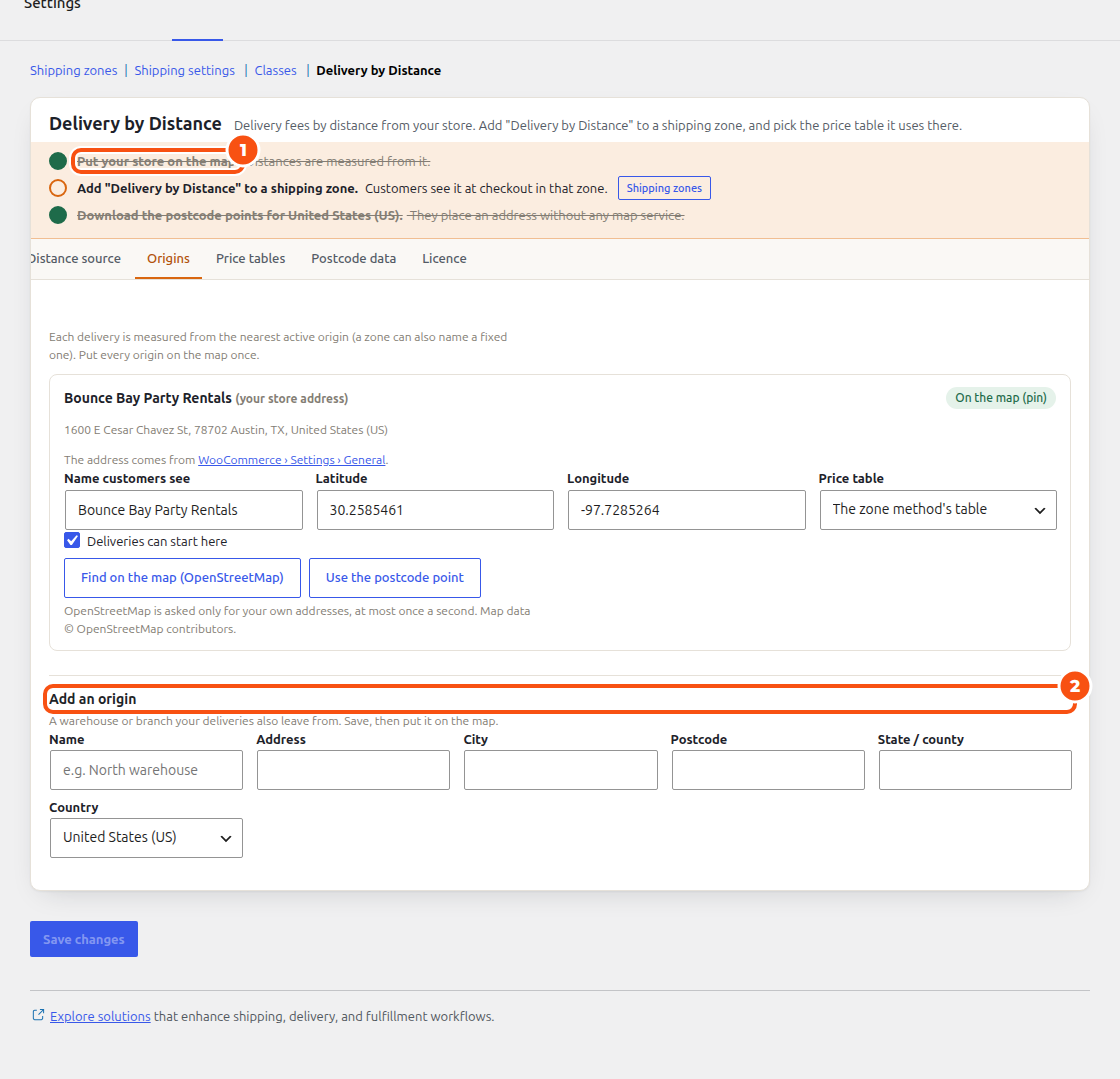Click the text Add "Delivery by Distance" to a shipping zone
The image size is (1120, 1079).
tap(217, 189)
